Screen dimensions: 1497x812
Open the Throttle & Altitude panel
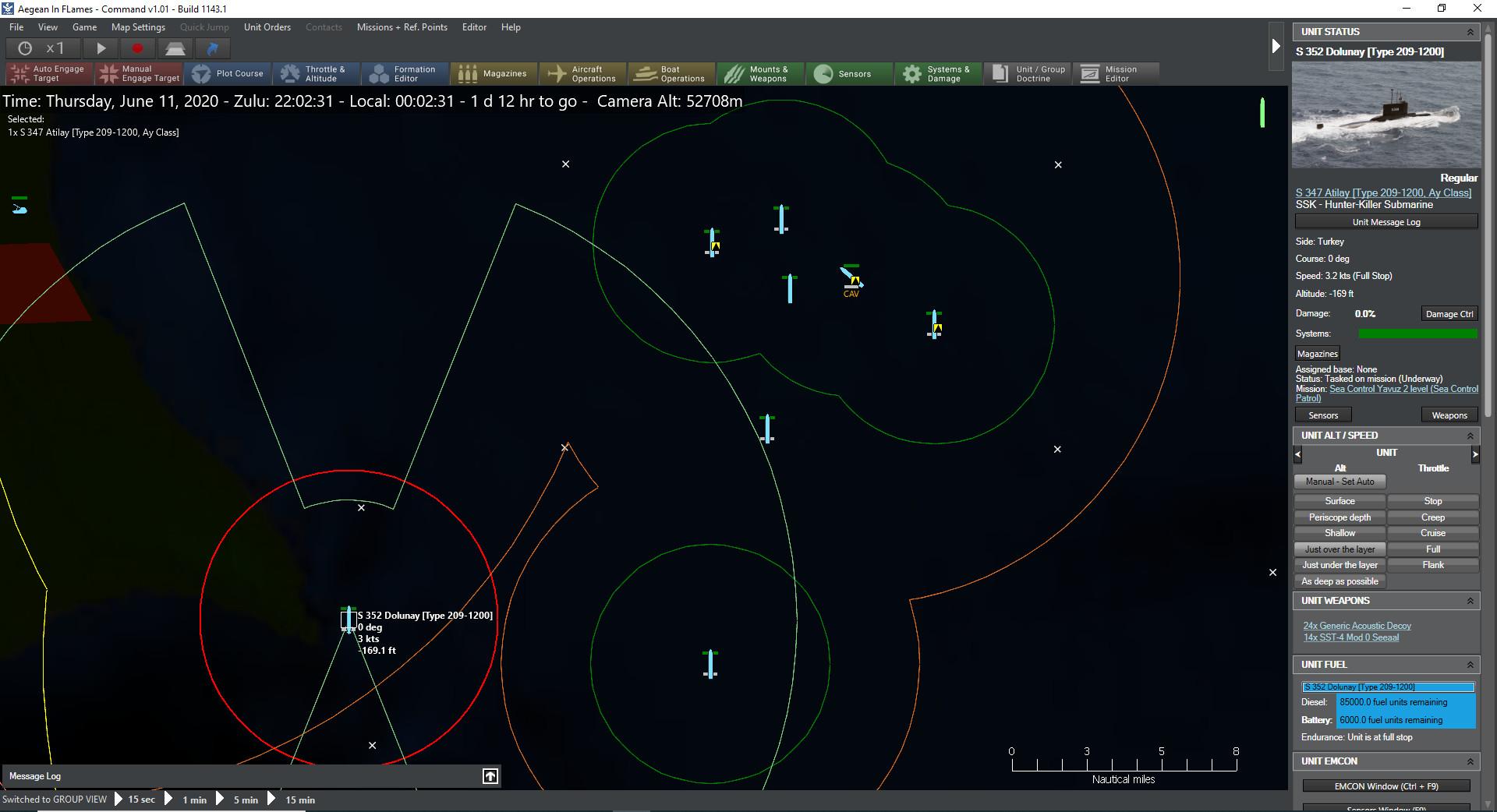[316, 72]
